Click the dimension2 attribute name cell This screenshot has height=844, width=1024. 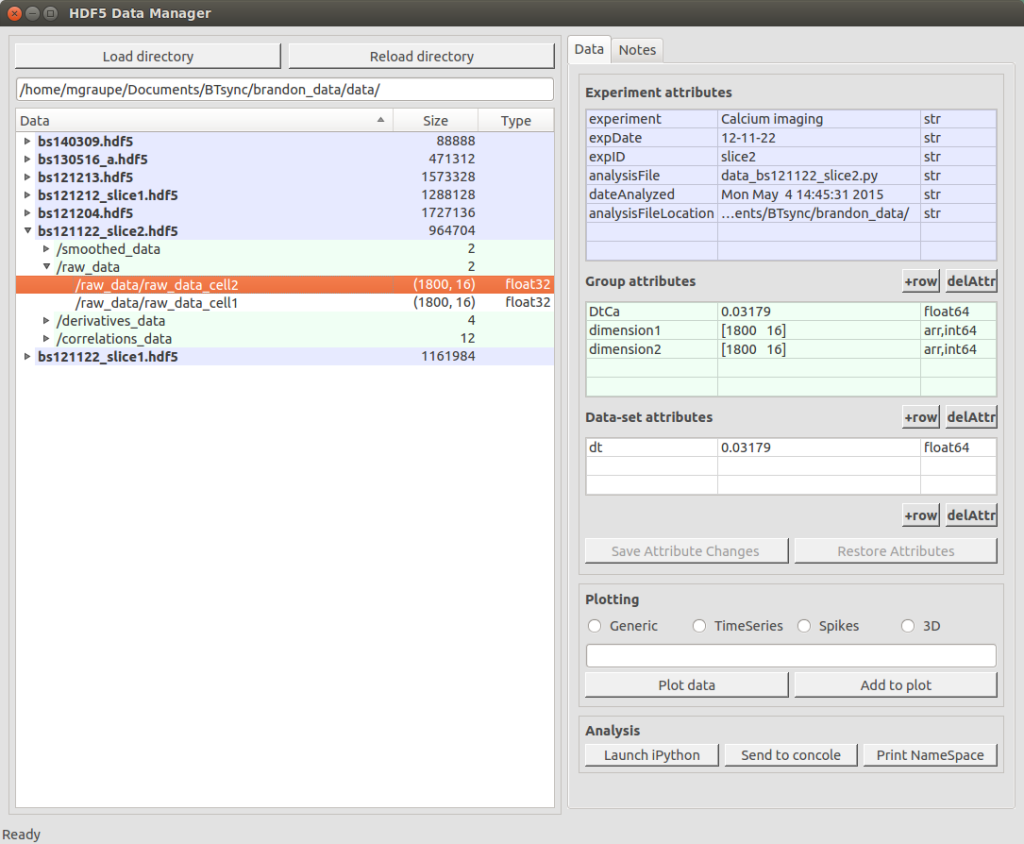point(652,349)
